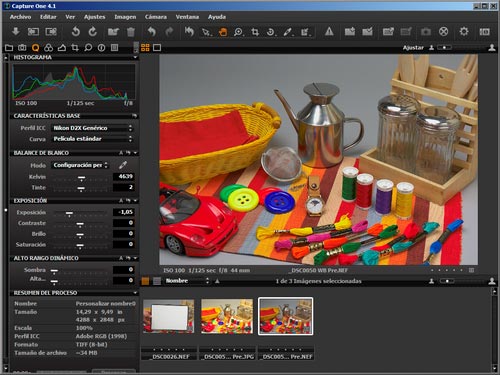Open the Cámara menu

click(156, 17)
